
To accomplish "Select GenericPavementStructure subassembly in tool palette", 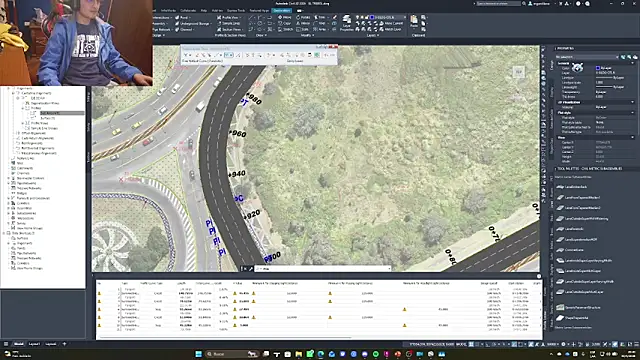I will 579,307.
